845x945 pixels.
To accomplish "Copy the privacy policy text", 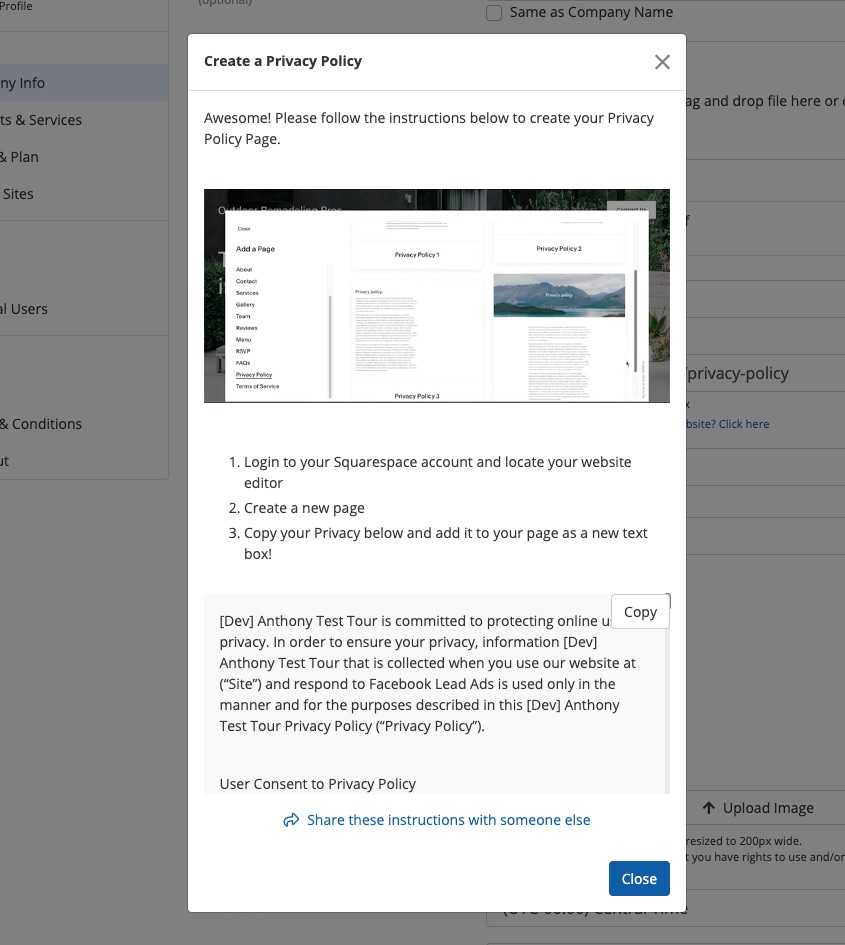I will pos(640,612).
